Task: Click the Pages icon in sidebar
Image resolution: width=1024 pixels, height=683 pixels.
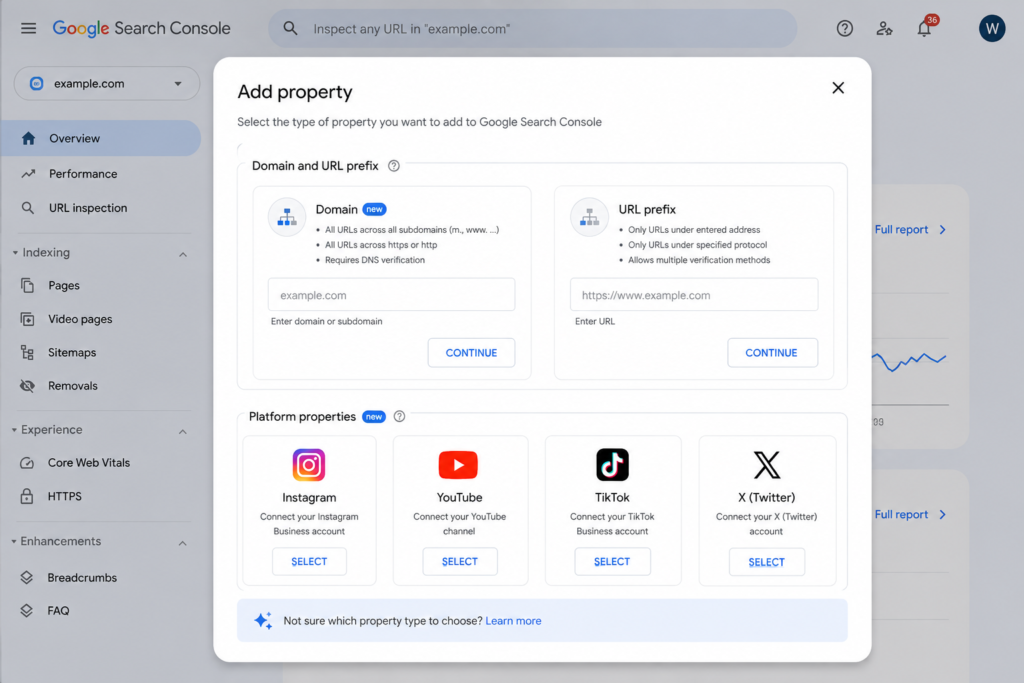Action: click(27, 285)
